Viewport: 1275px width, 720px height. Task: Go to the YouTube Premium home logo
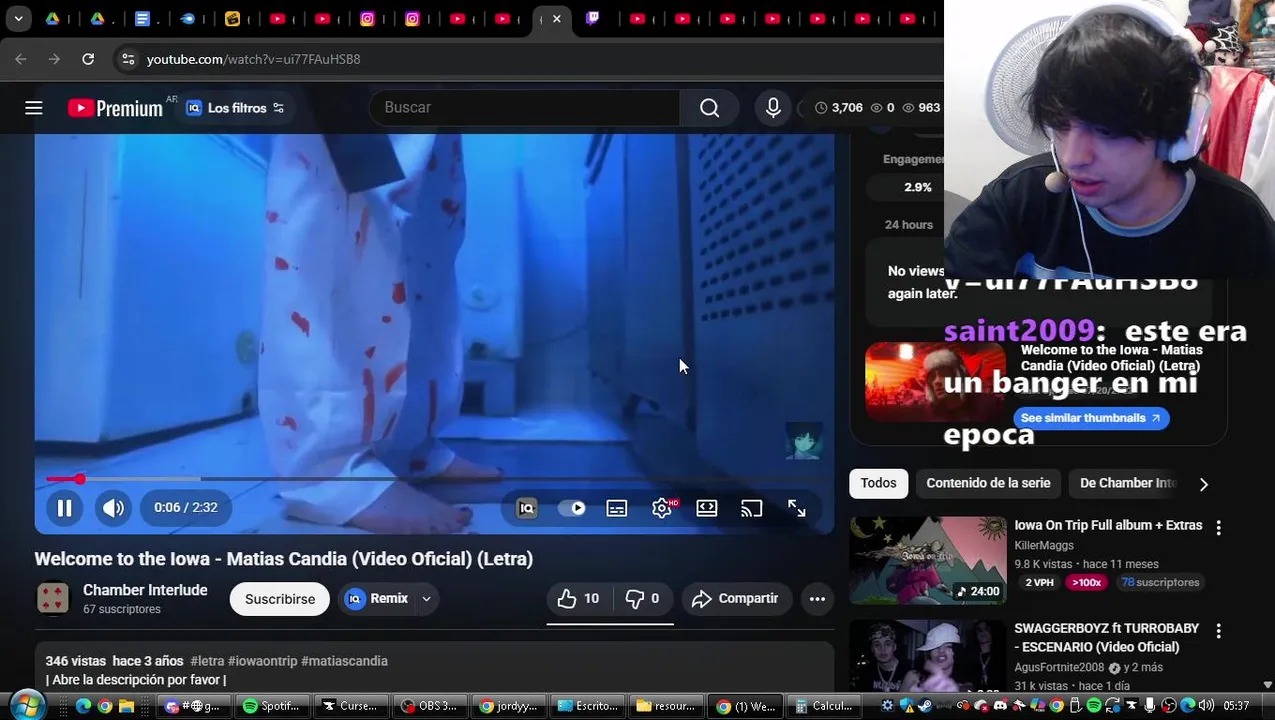(x=115, y=108)
